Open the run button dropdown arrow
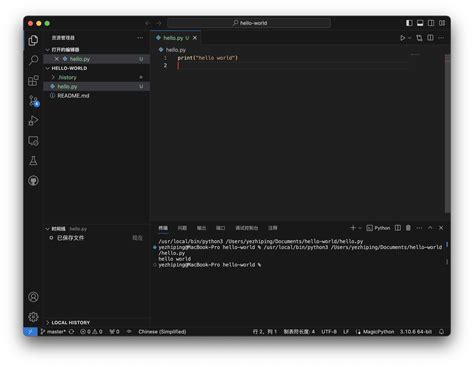 pyautogui.click(x=410, y=38)
